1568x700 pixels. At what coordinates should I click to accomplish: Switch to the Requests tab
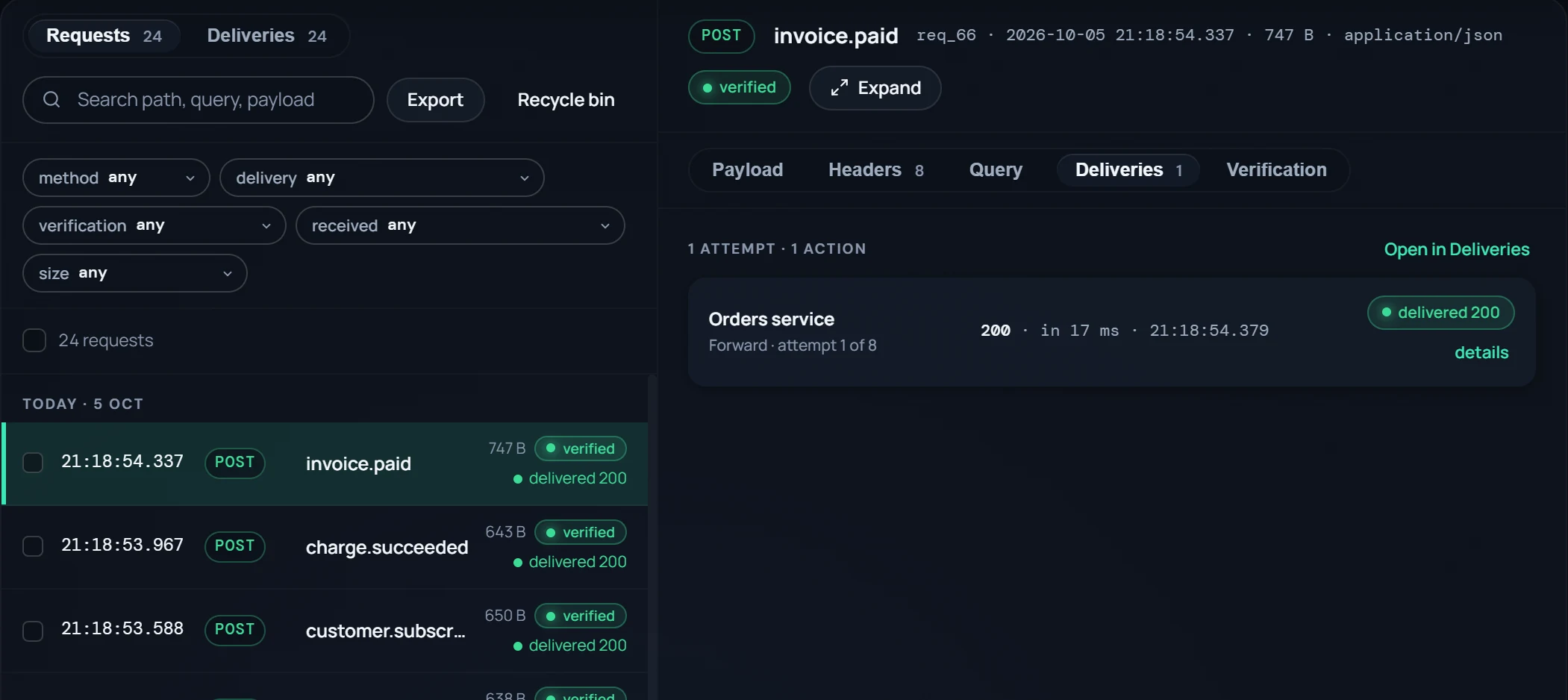tap(104, 36)
